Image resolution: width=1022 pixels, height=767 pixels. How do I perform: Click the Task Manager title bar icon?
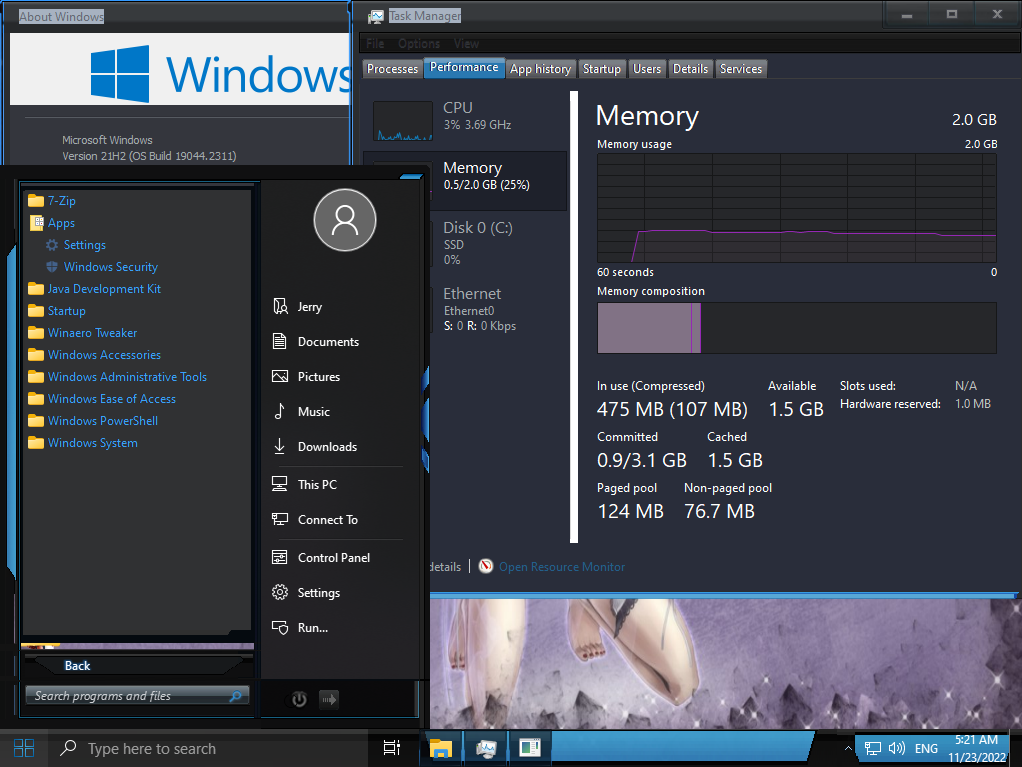click(376, 16)
